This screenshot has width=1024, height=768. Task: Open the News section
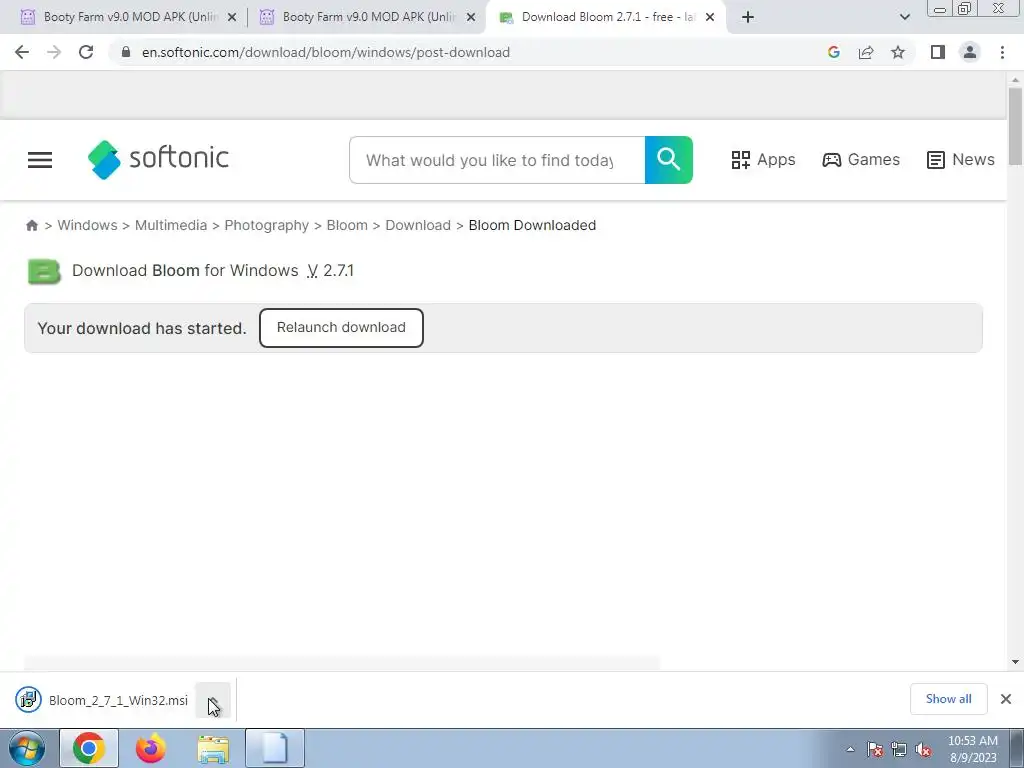pos(960,160)
